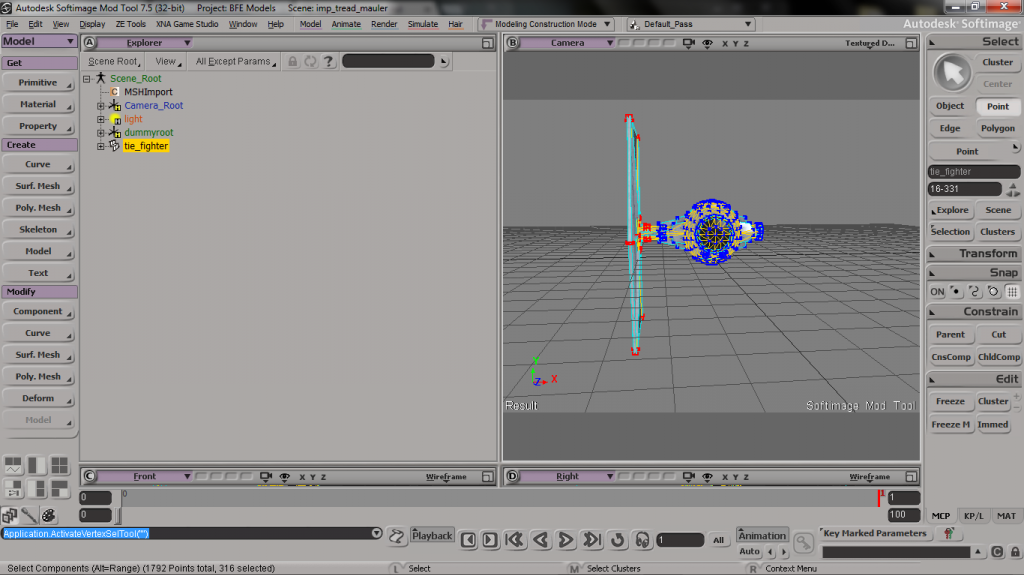Open the ZE Tools menu
1024x575 pixels.
point(130,24)
